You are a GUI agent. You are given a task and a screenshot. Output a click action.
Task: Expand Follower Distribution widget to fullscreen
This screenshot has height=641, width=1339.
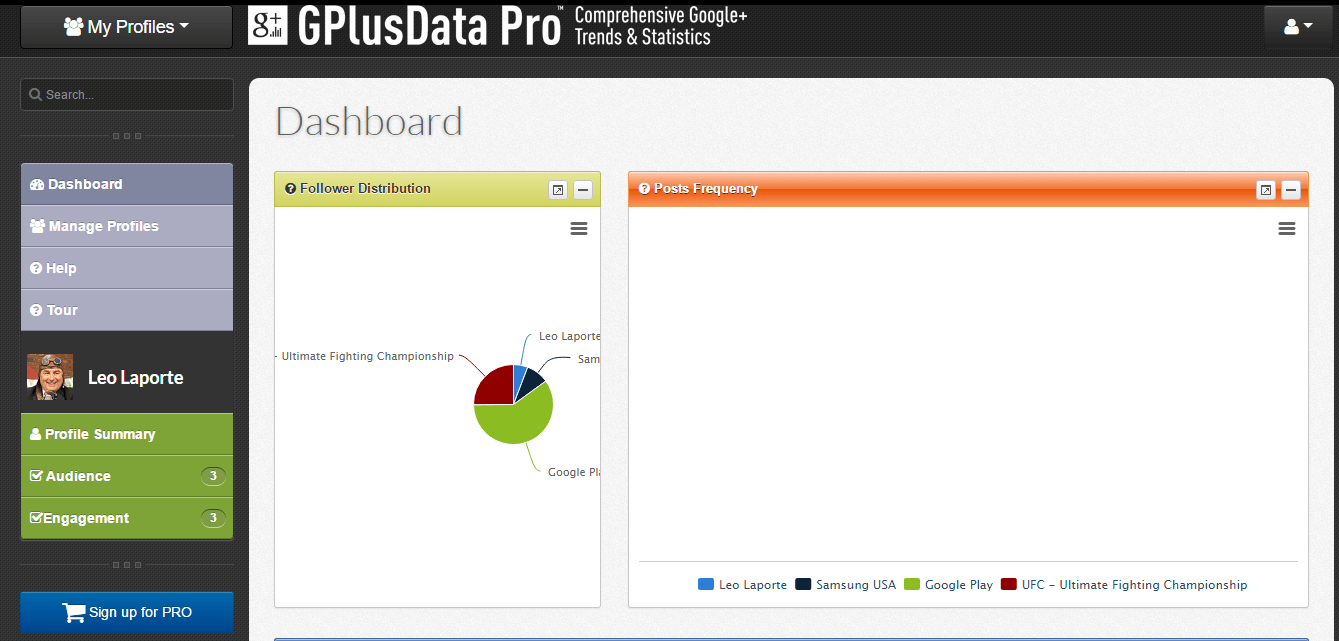click(x=558, y=189)
